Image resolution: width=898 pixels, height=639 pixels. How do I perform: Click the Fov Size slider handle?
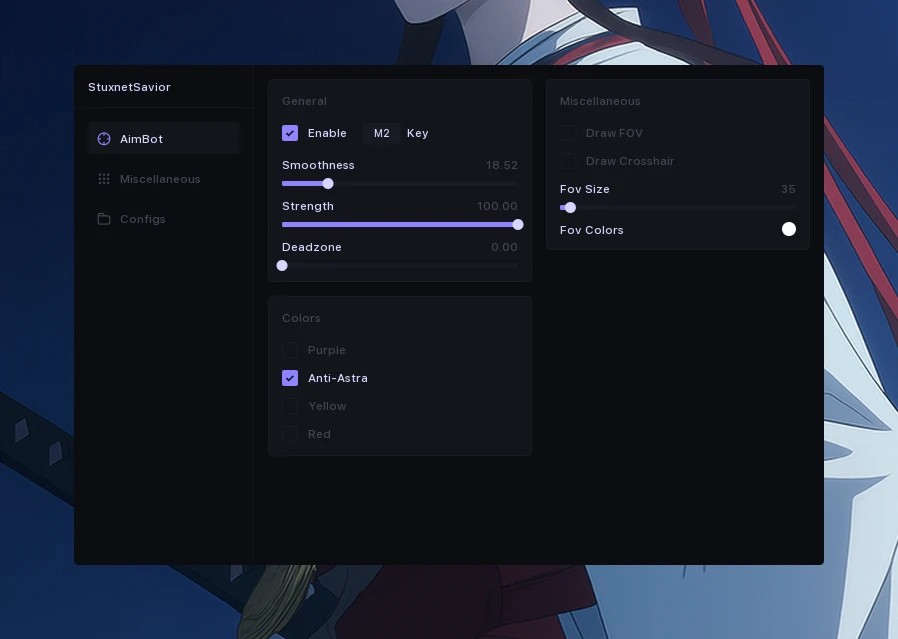[570, 208]
